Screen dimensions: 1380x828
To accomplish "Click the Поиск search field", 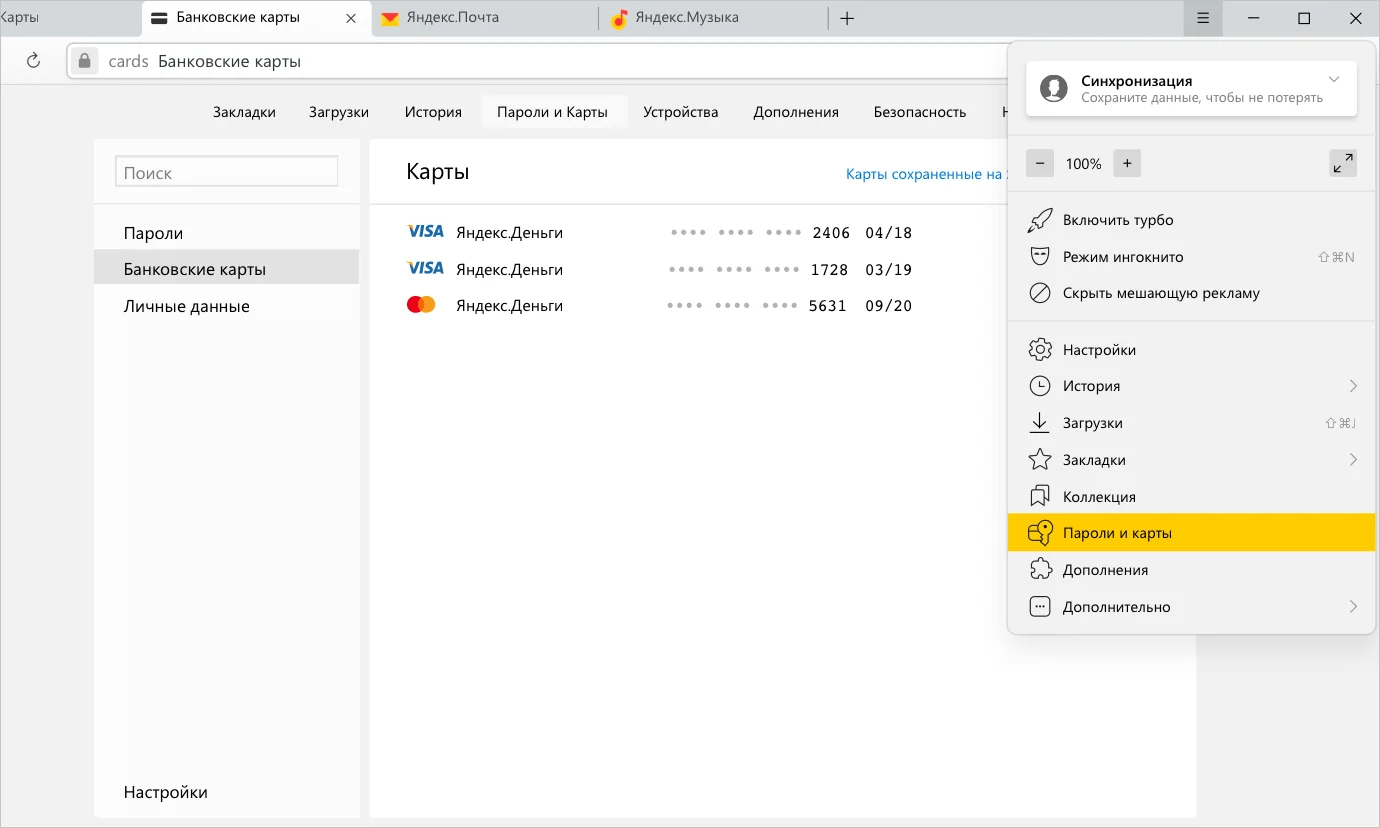I will (227, 172).
